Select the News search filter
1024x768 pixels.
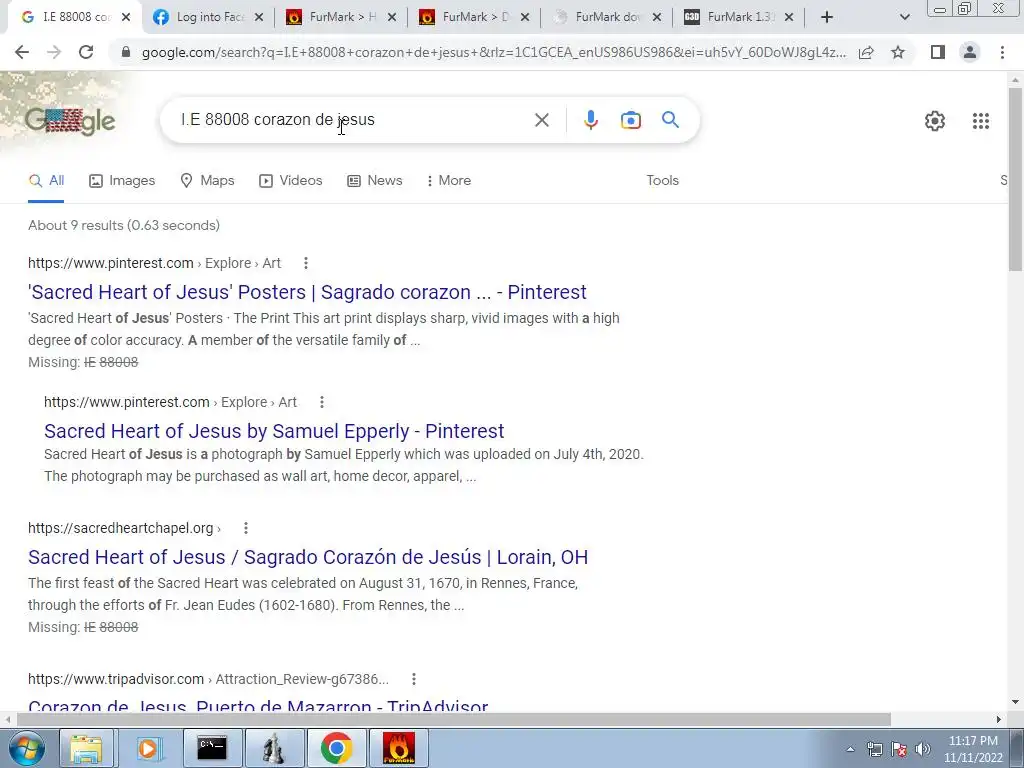tap(374, 181)
